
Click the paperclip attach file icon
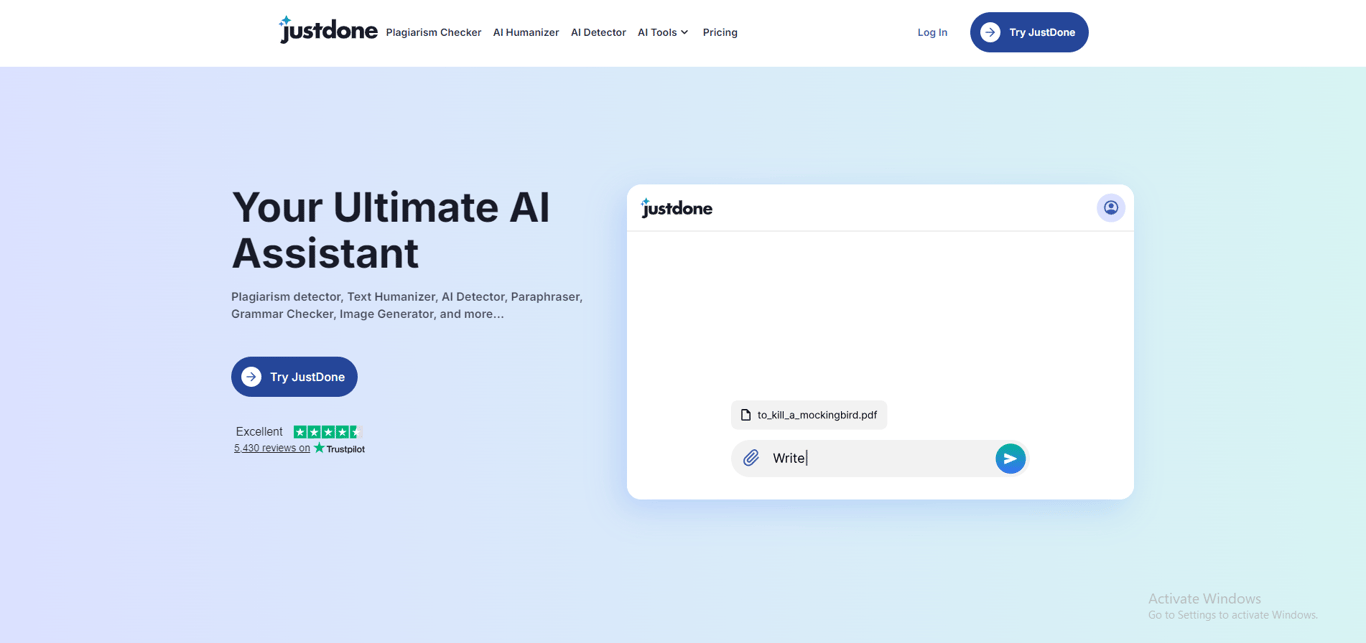[x=751, y=458]
